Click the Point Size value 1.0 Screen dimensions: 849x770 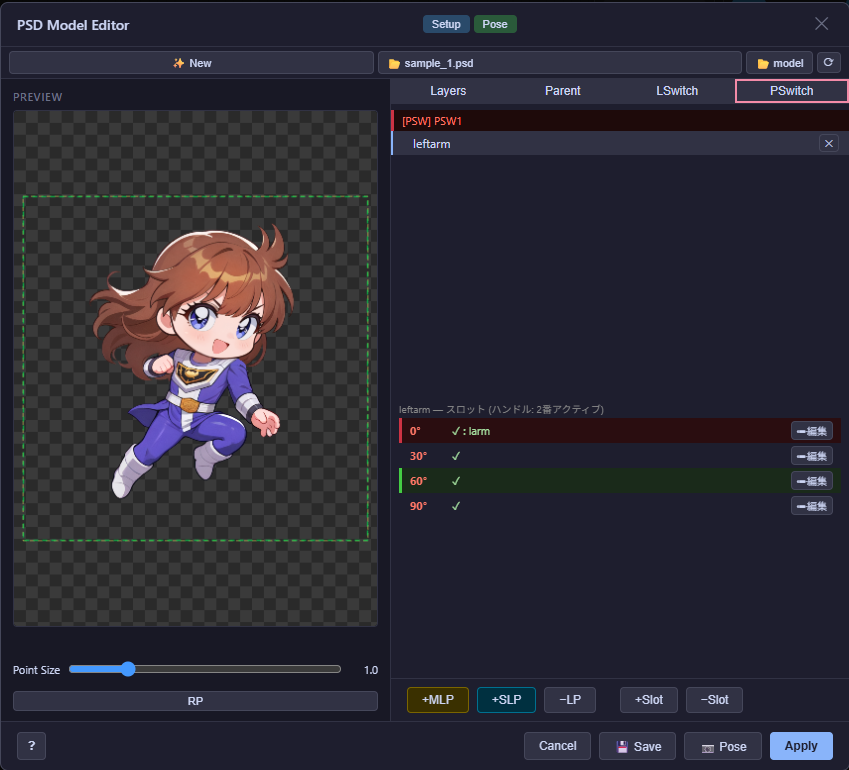(370, 670)
